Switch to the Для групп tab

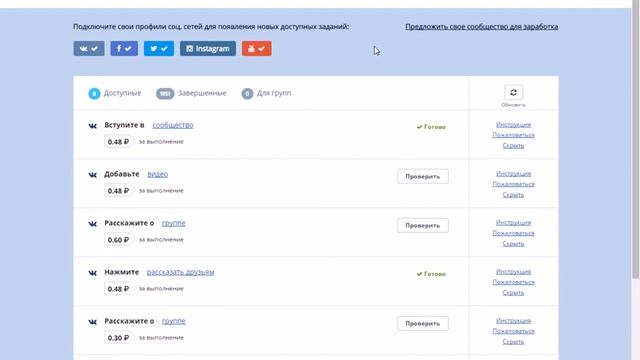pos(266,93)
